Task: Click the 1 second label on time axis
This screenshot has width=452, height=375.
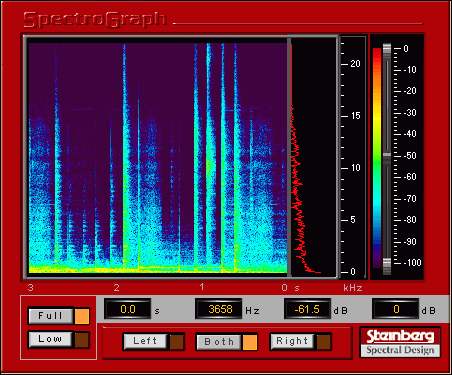Action: 202,287
